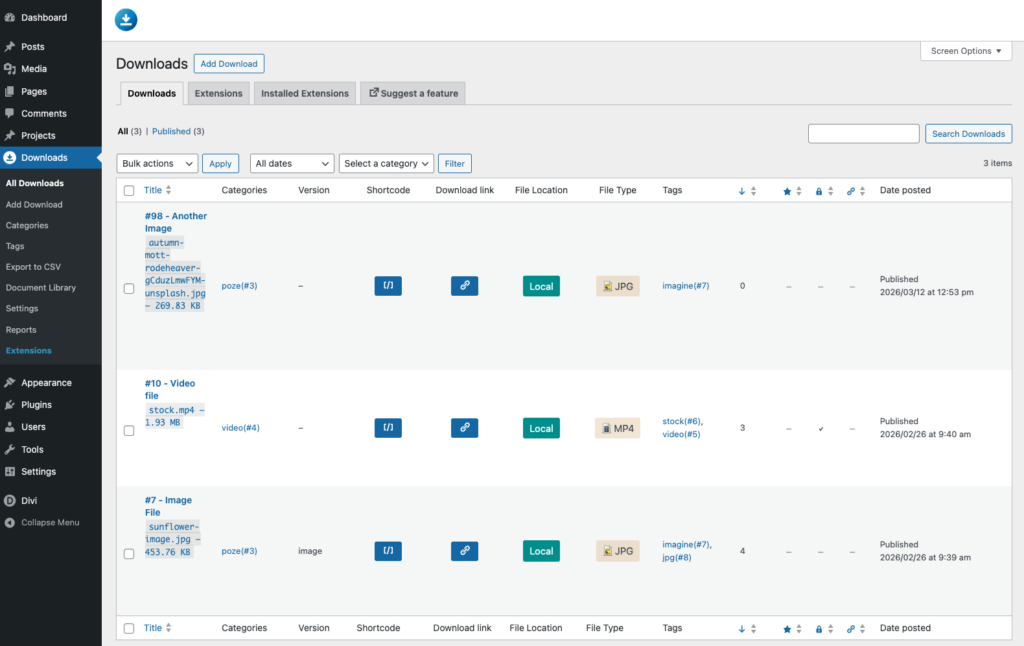Click in the search downloads text field

coord(863,134)
